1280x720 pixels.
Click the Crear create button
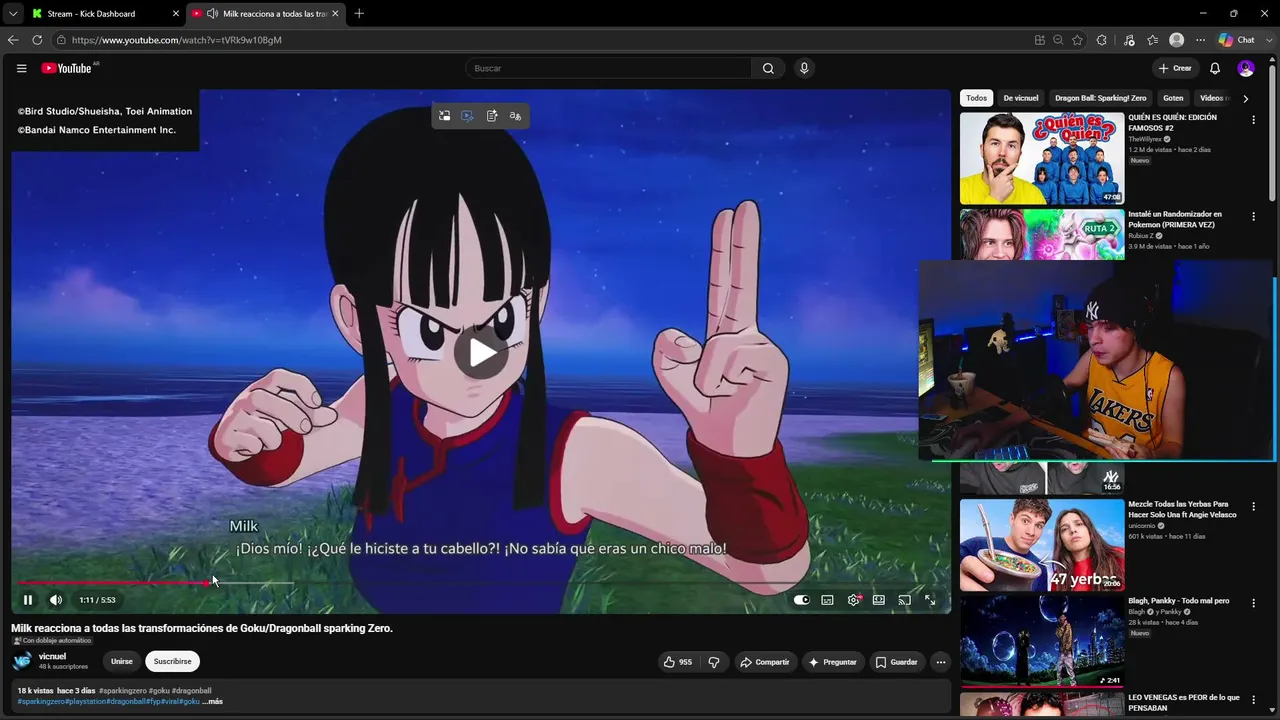pyautogui.click(x=1175, y=68)
